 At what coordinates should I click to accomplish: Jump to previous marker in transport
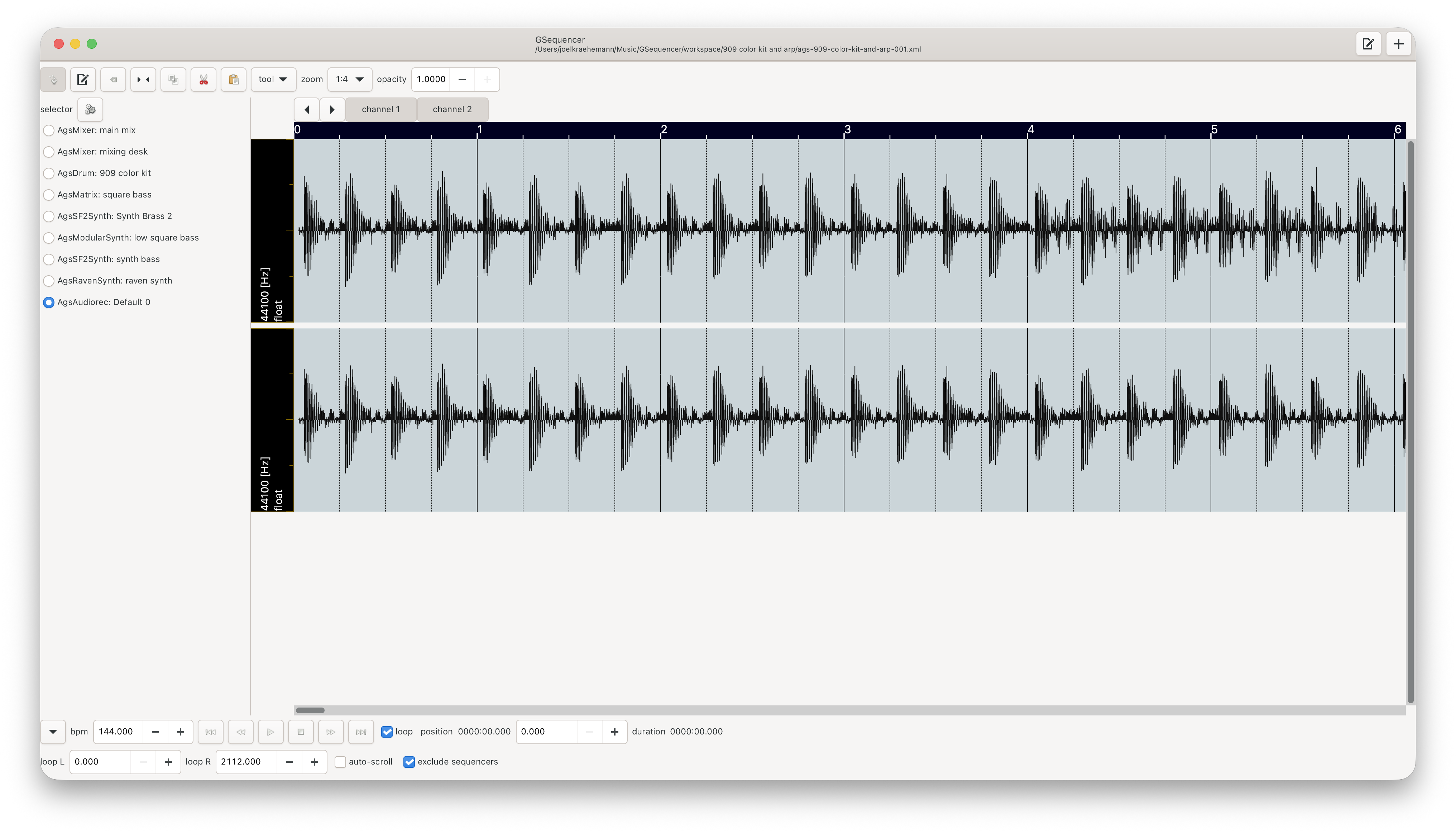210,732
